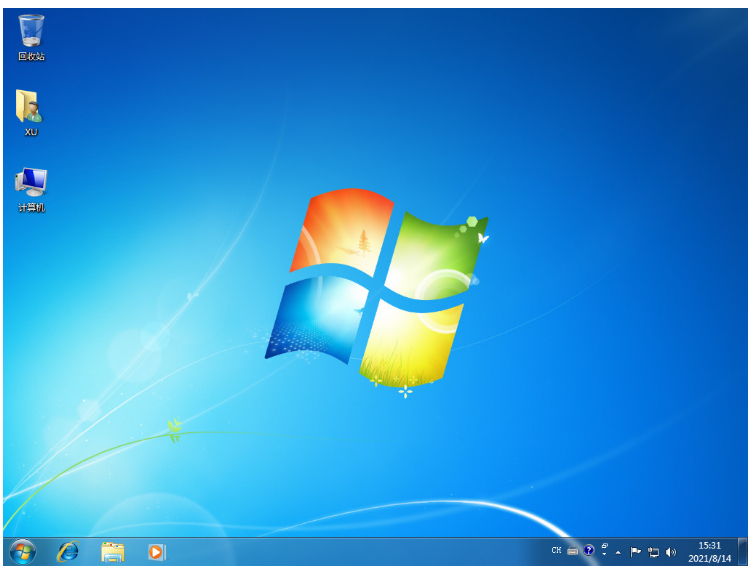
Task: Restore the language bar using its small button
Action: click(x=605, y=546)
